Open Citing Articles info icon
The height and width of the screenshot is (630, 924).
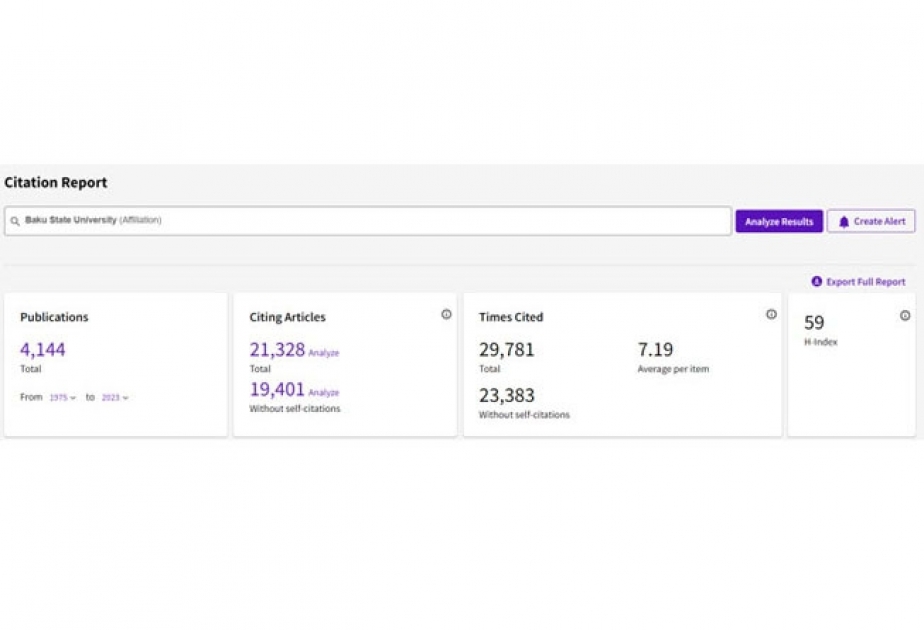pyautogui.click(x=446, y=314)
